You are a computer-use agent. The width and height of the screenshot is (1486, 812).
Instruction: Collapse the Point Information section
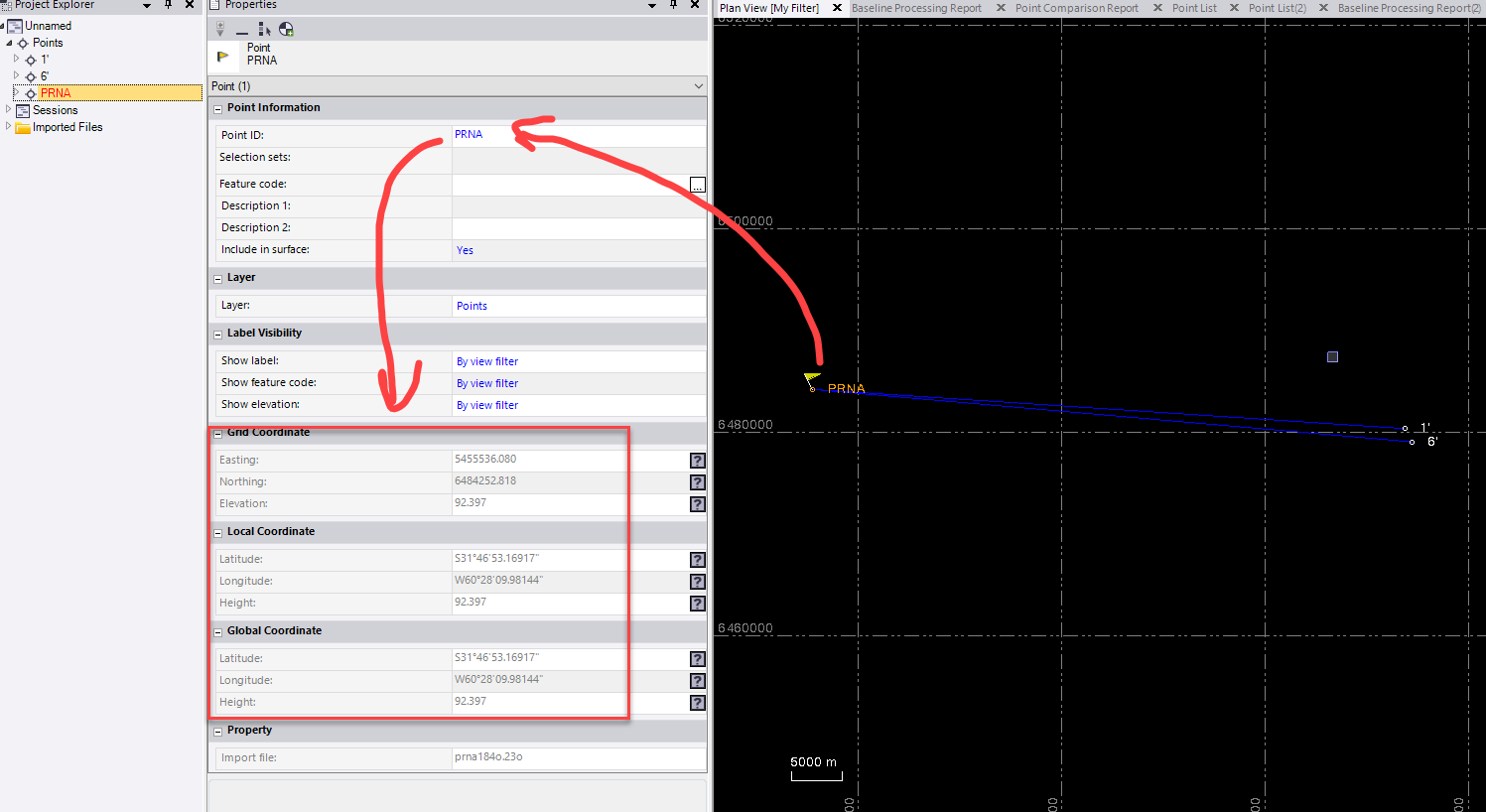(218, 109)
